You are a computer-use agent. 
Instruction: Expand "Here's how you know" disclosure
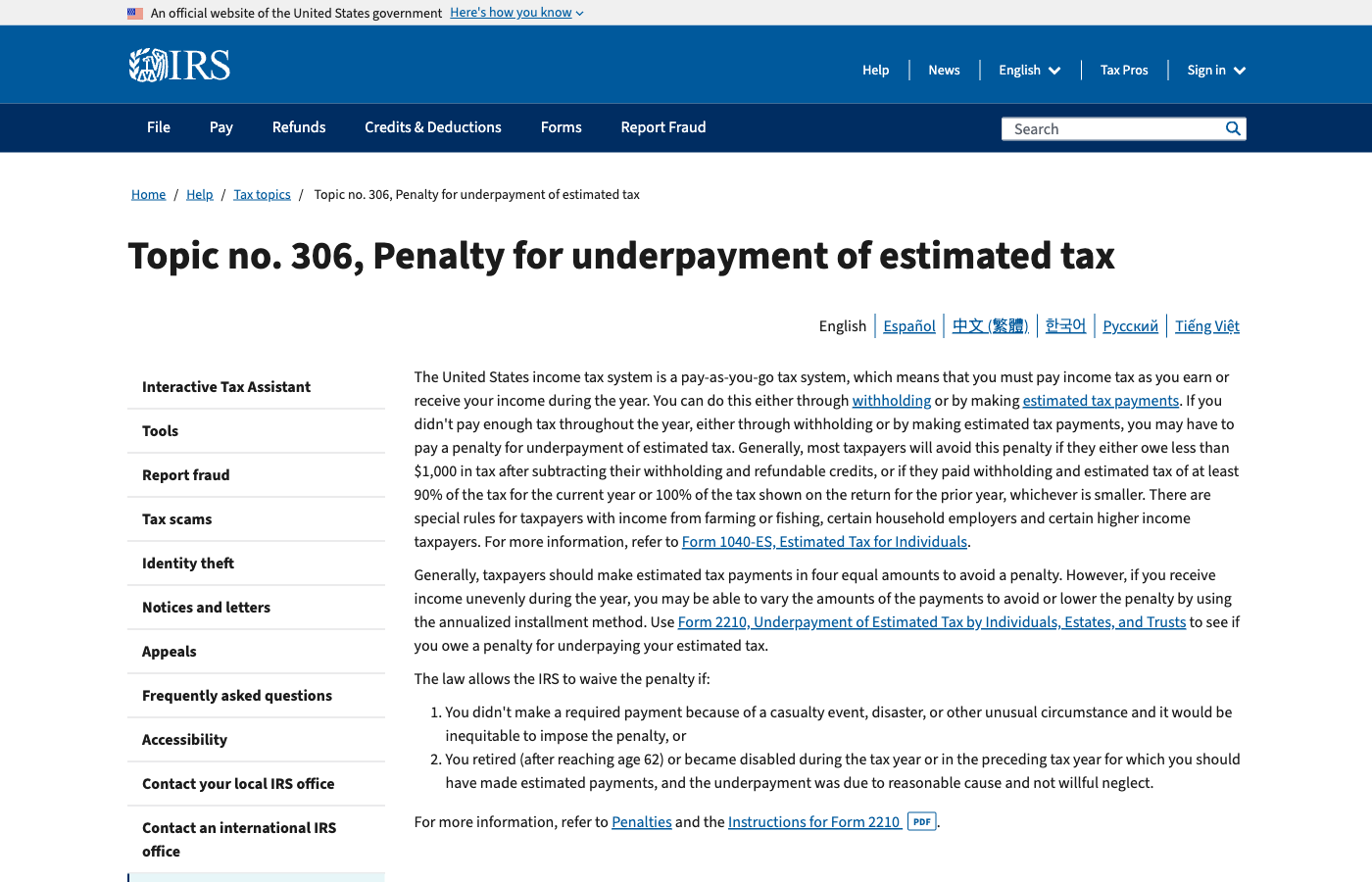click(x=516, y=13)
